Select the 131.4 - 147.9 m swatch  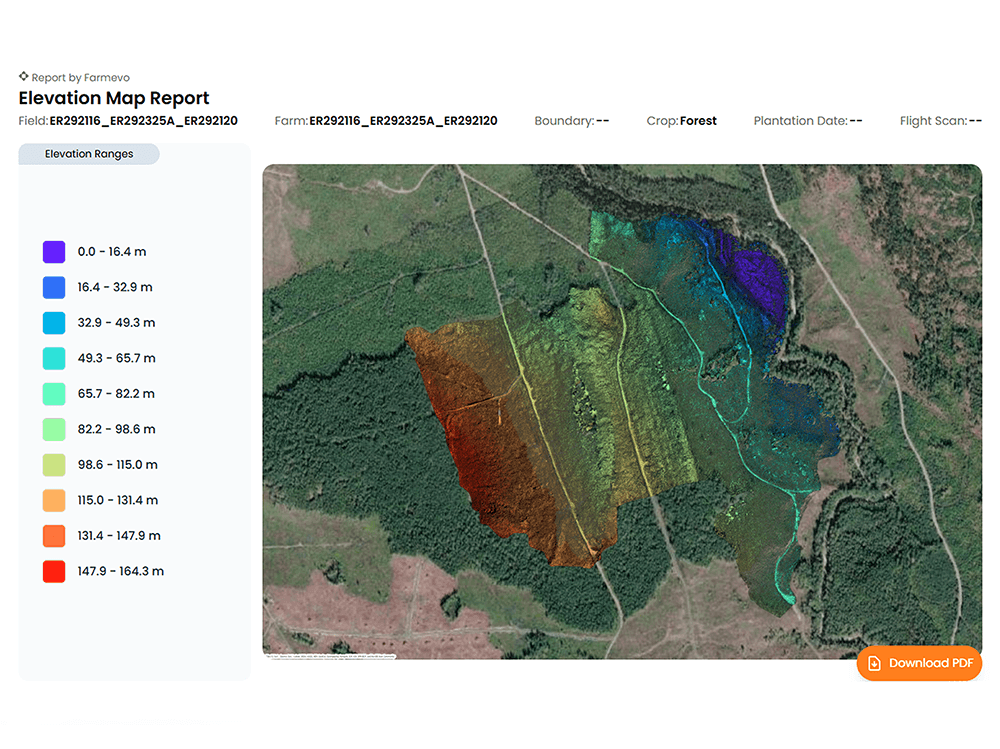click(x=54, y=536)
